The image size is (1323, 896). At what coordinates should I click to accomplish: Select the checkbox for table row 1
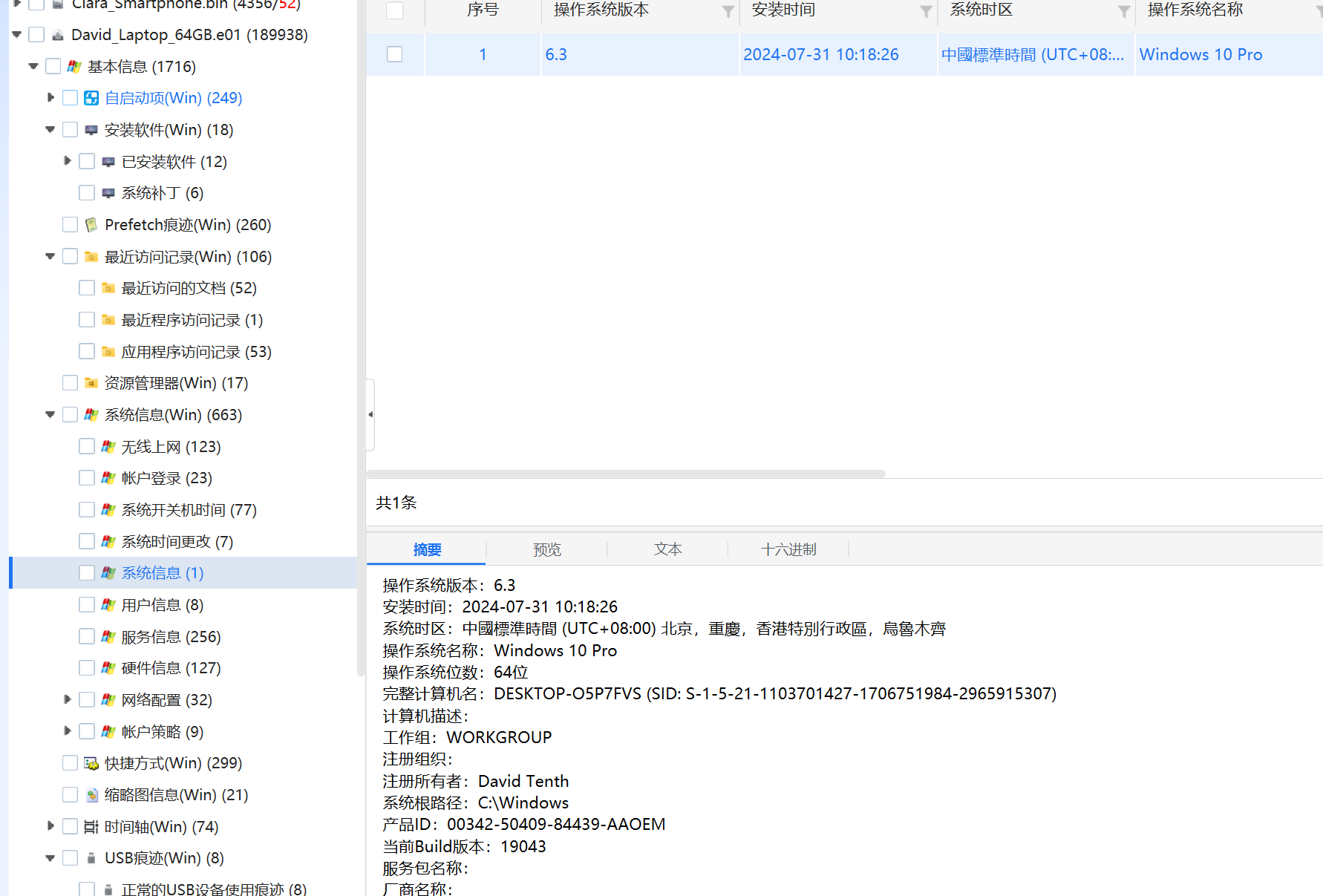pos(395,54)
